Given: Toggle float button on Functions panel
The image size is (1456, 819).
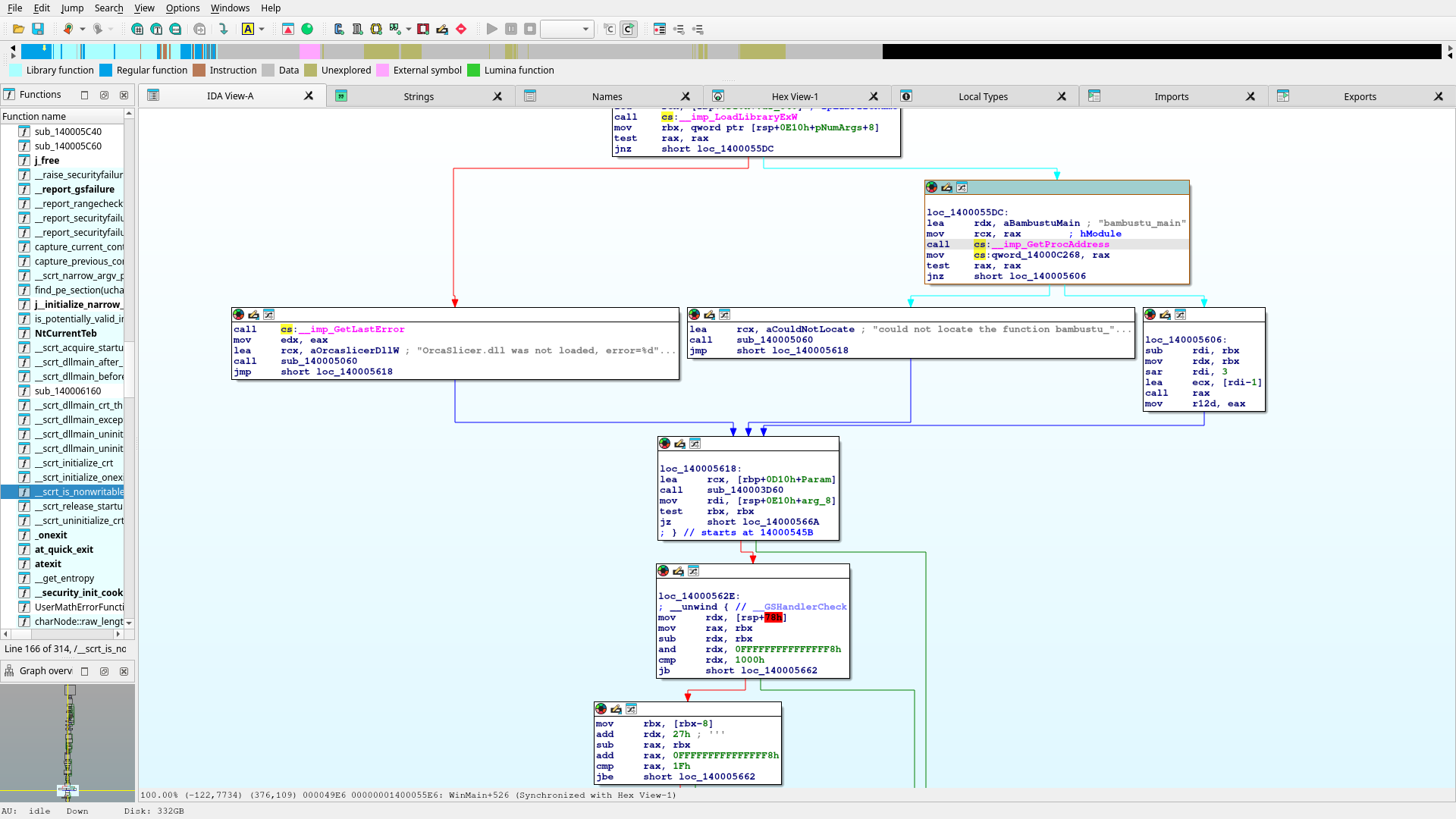Looking at the screenshot, I should tap(104, 95).
